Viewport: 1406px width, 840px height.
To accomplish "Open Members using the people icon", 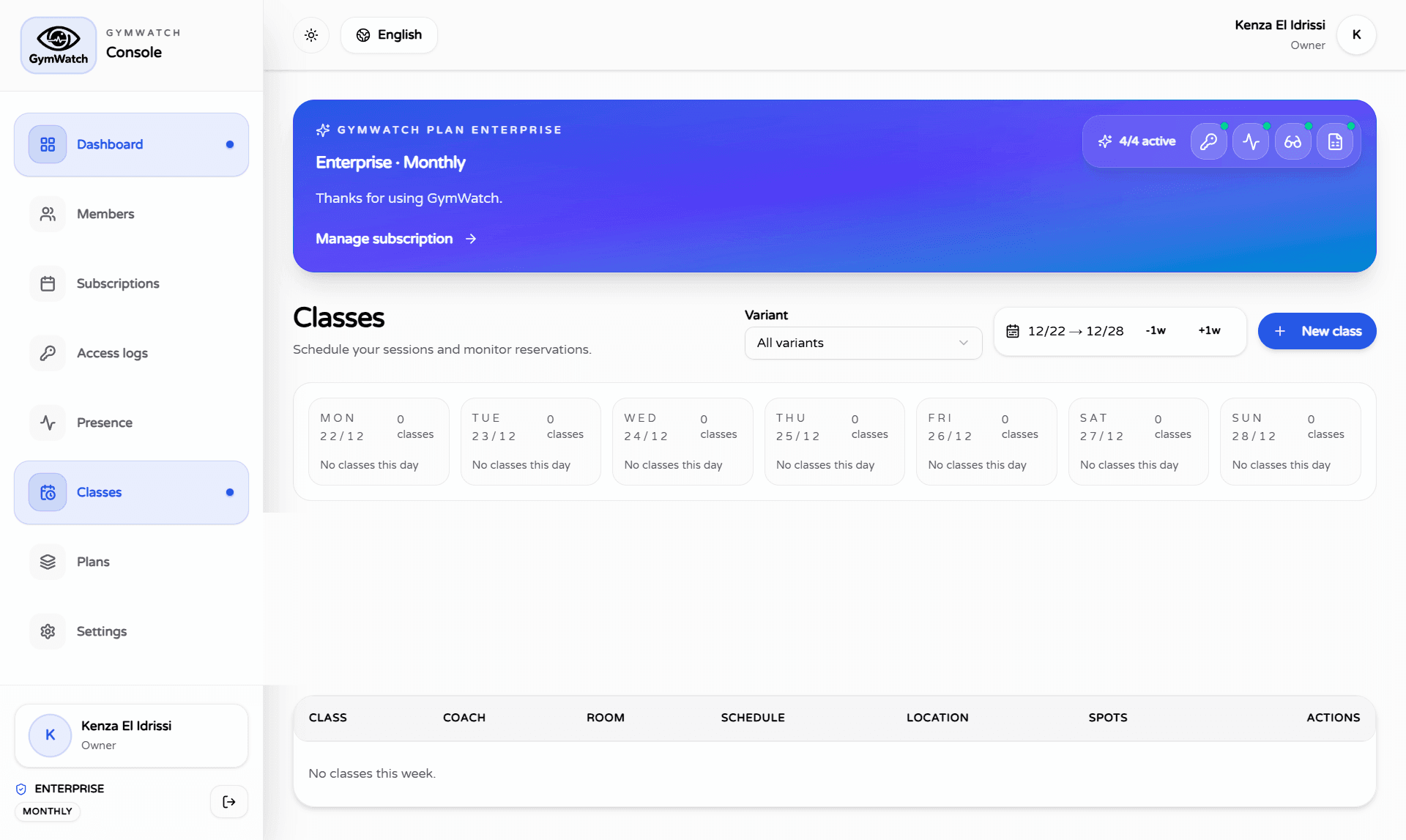I will pyautogui.click(x=47, y=213).
